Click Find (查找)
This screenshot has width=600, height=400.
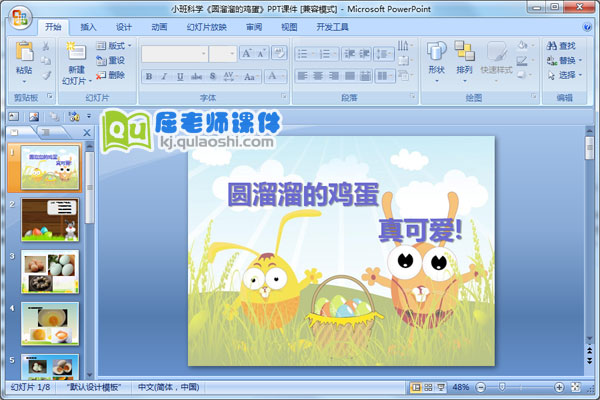tap(561, 46)
